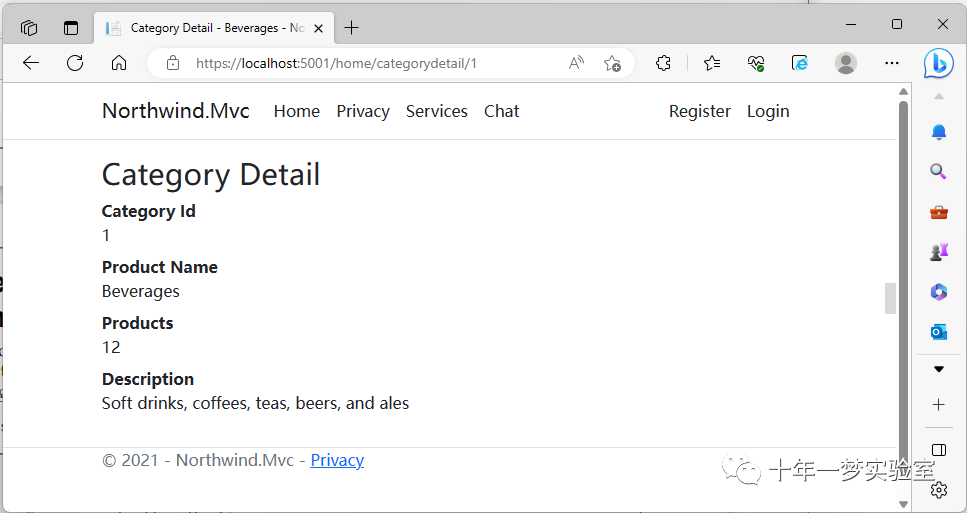Open the Northwind.Mvc brand link

coord(176,111)
